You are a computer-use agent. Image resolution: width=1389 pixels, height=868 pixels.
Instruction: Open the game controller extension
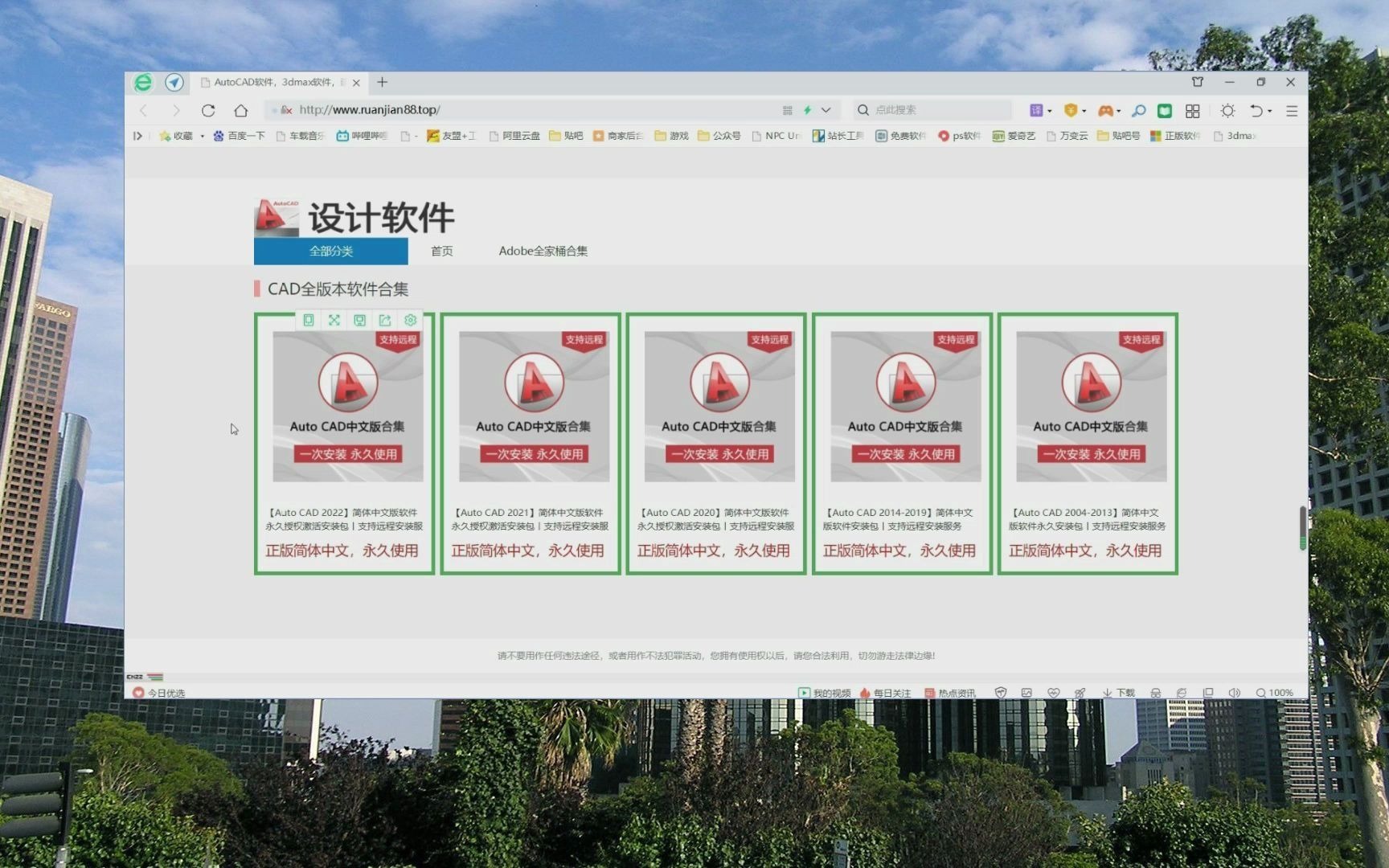click(x=1106, y=110)
